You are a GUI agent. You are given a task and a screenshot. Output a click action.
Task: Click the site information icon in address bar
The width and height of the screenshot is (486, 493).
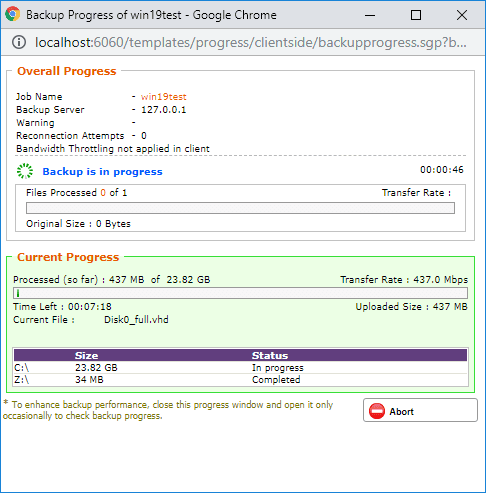coord(19,42)
